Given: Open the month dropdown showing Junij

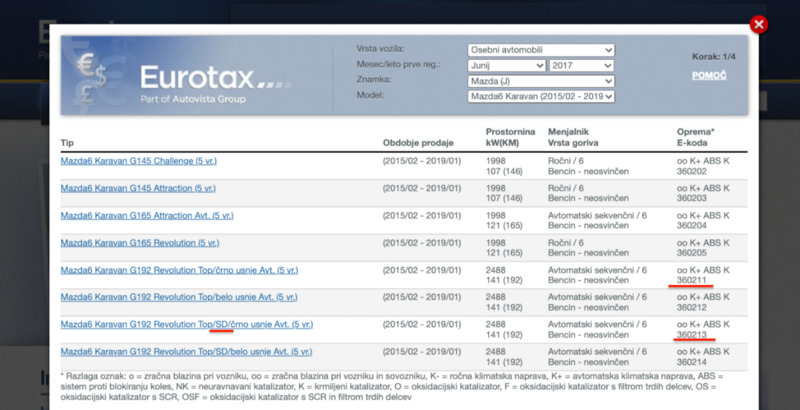Looking at the screenshot, I should (505, 64).
